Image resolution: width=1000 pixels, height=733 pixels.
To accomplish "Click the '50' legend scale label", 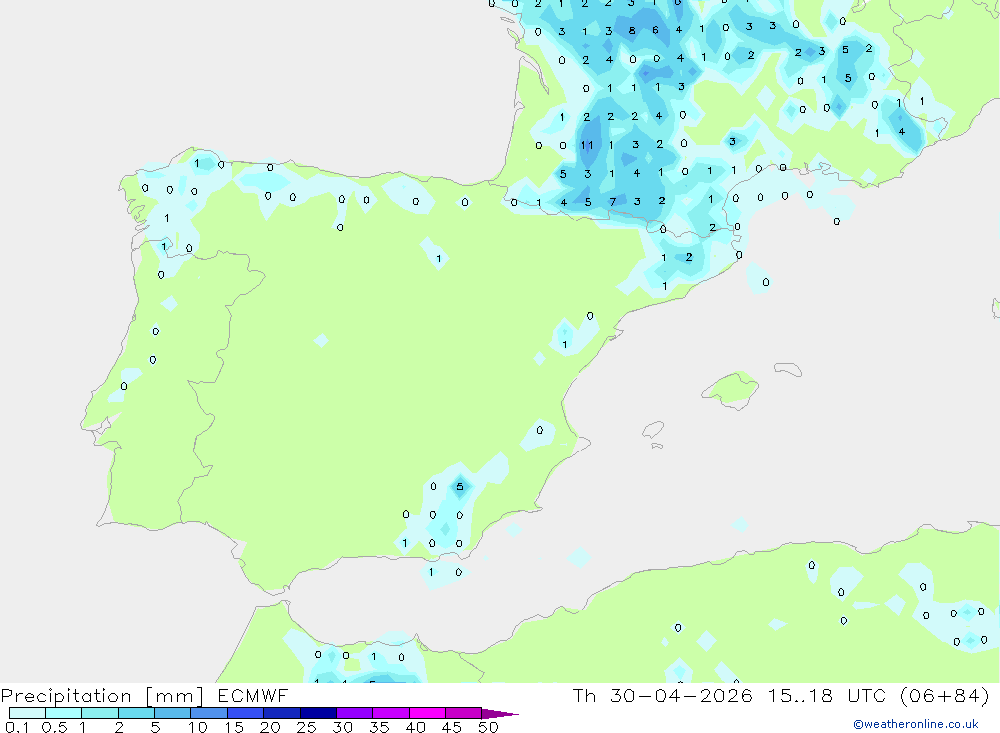I will [489, 727].
